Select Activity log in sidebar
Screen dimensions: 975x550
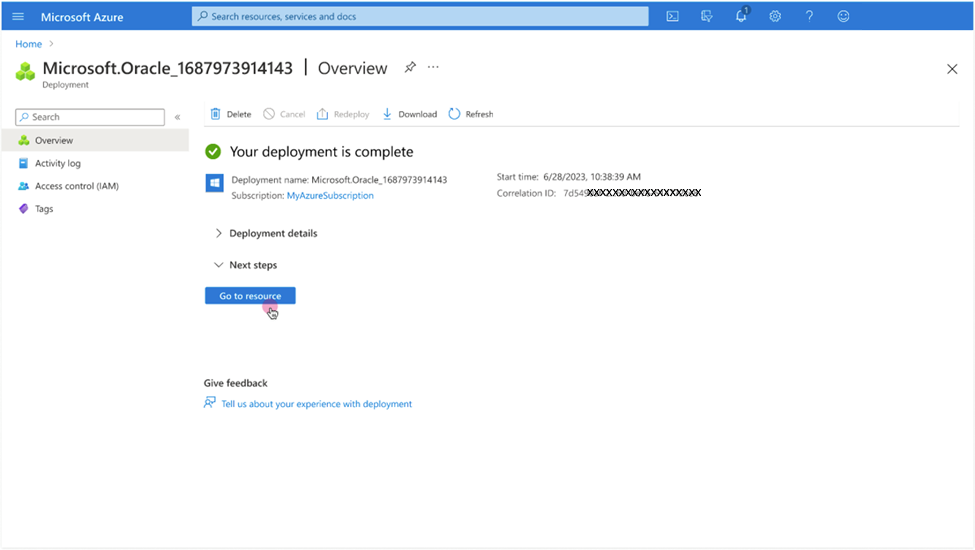(x=57, y=163)
